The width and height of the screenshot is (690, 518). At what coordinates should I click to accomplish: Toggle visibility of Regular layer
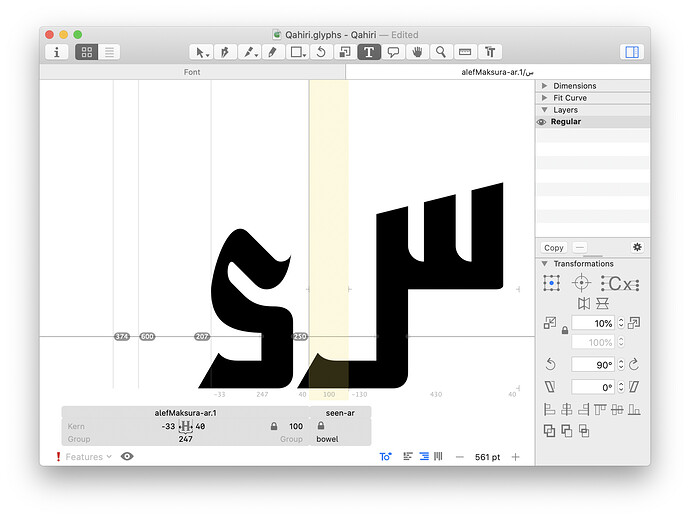click(x=542, y=122)
